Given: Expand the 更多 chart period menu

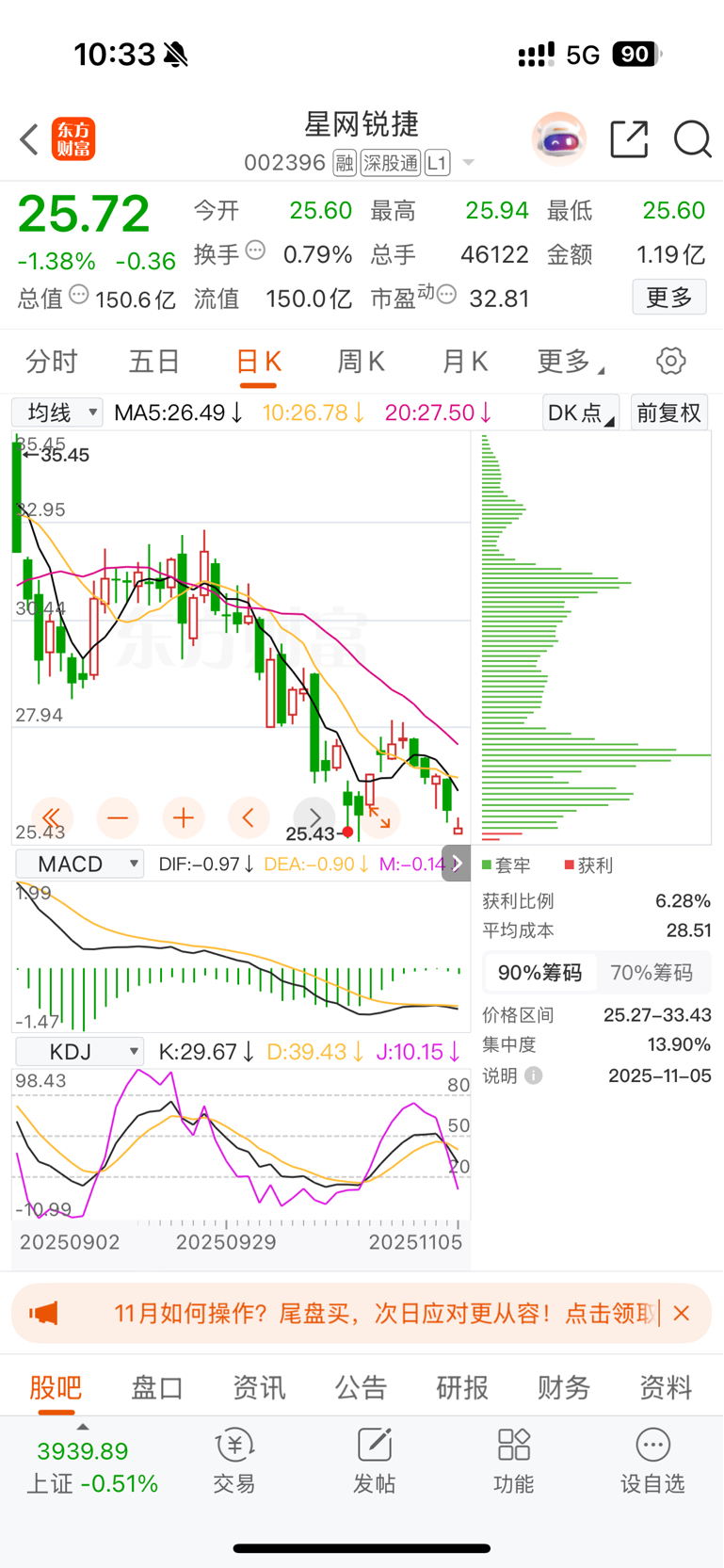Looking at the screenshot, I should click(571, 361).
